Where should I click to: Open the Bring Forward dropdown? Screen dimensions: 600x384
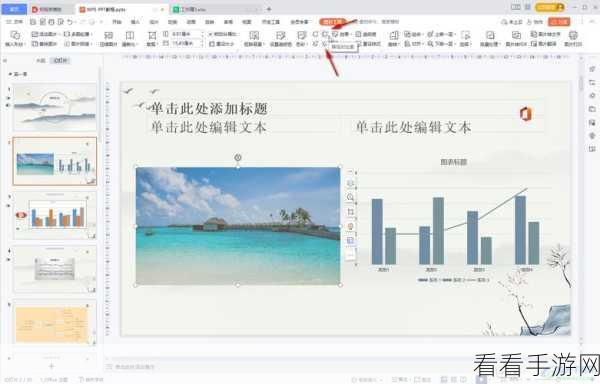(x=442, y=34)
